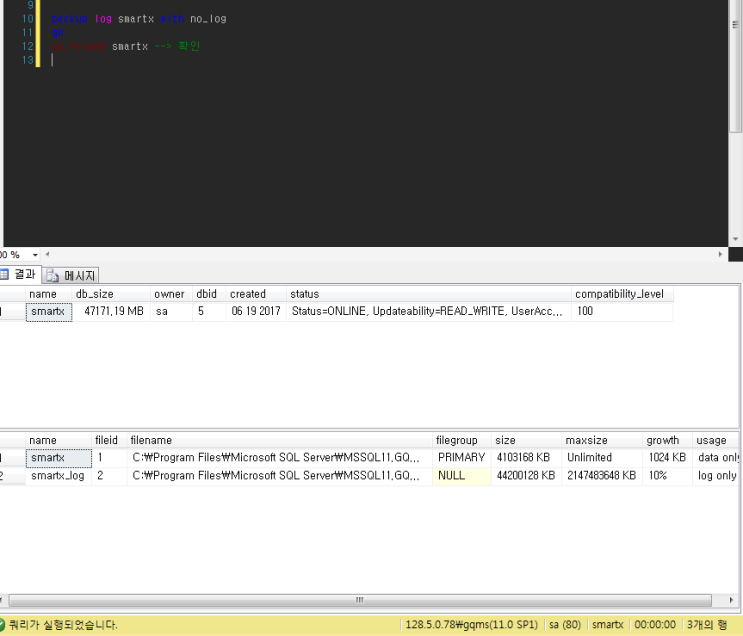Screen dimensions: 743x636
Task: Click the sa (80) login in status bar
Action: (x=565, y=625)
